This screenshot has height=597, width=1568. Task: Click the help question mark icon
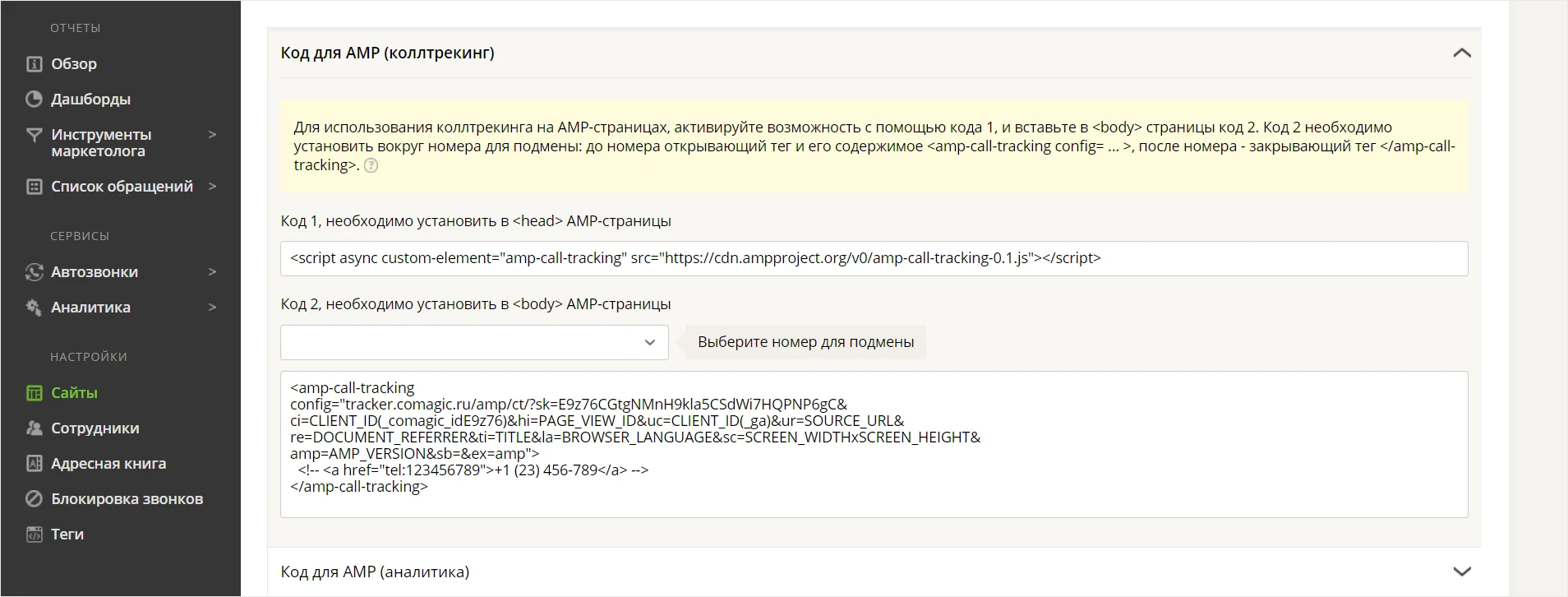(x=371, y=165)
